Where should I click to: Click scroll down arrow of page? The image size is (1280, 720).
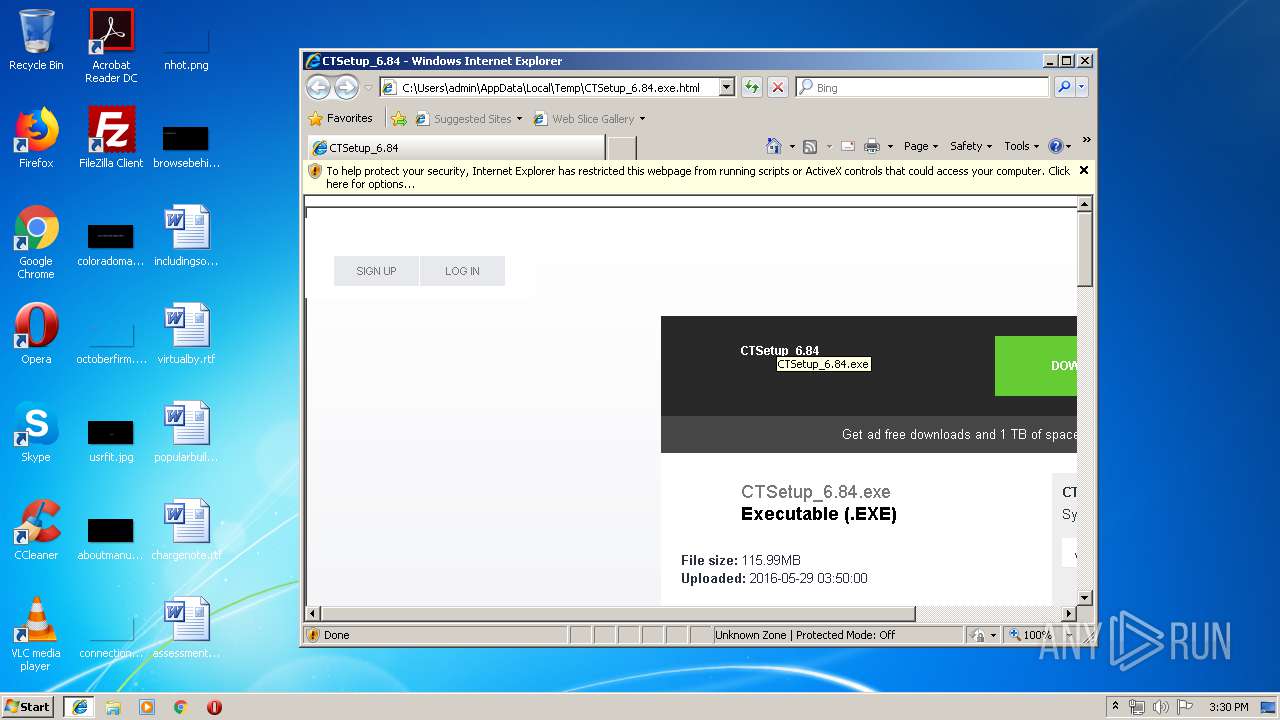tap(1084, 597)
